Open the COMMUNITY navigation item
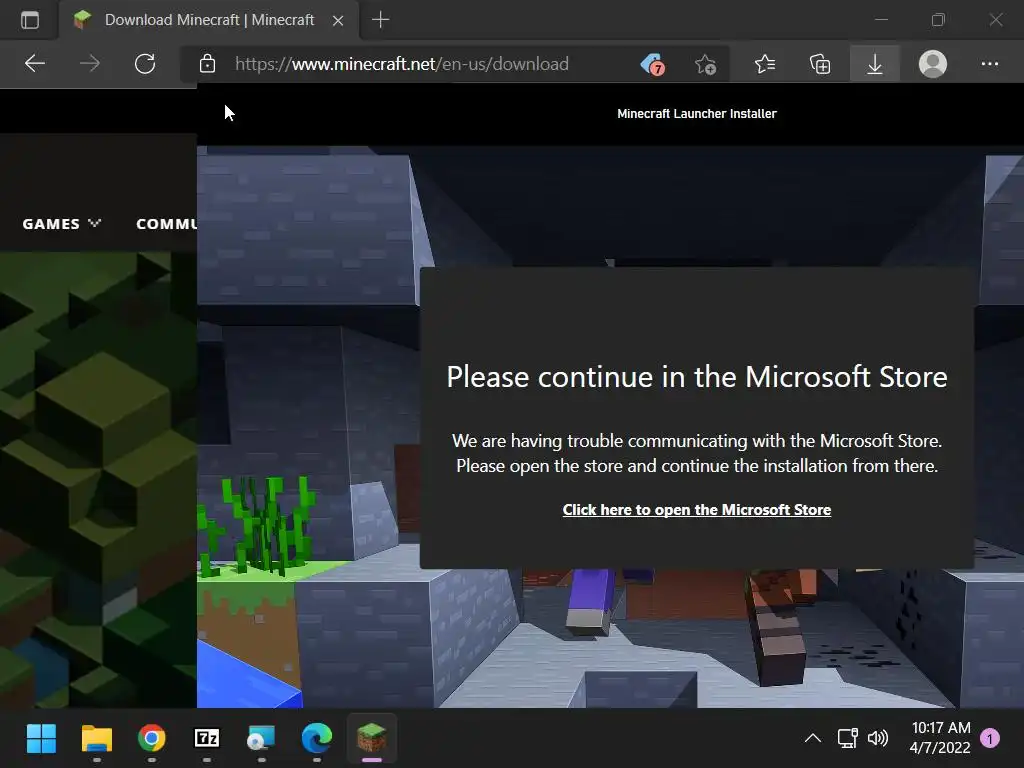 pos(167,224)
